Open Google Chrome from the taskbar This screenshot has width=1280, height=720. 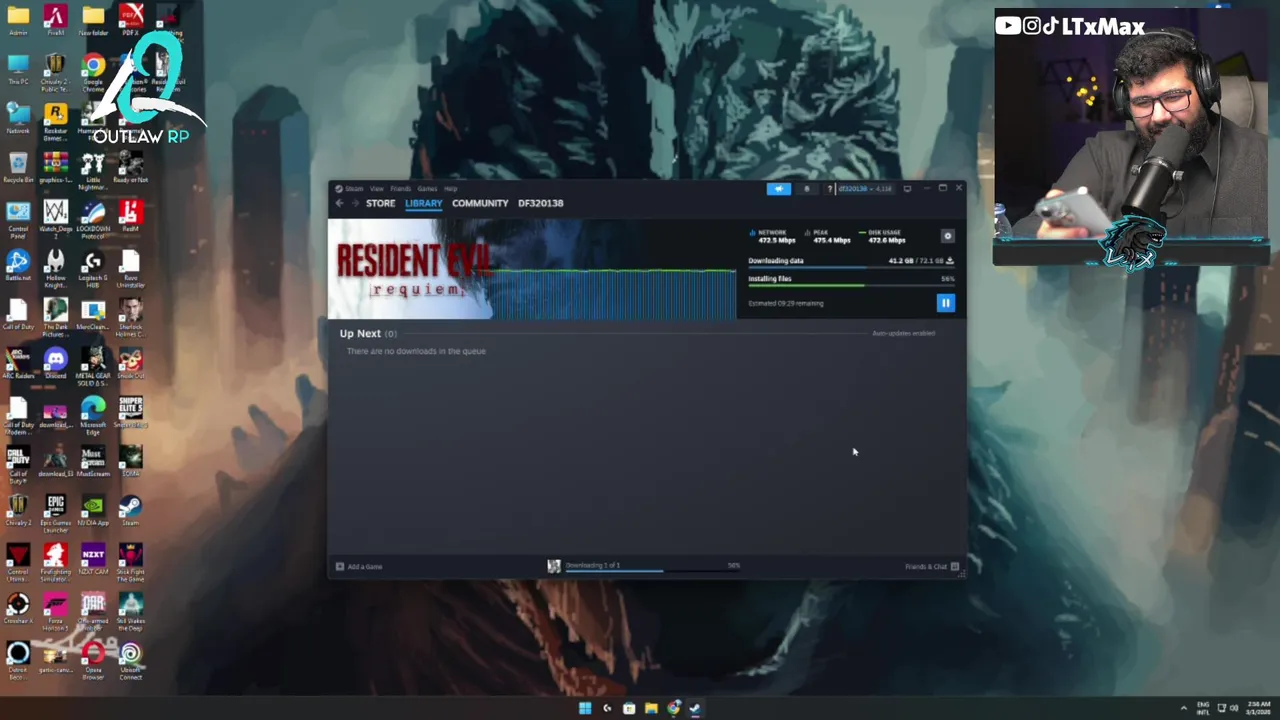pos(673,708)
